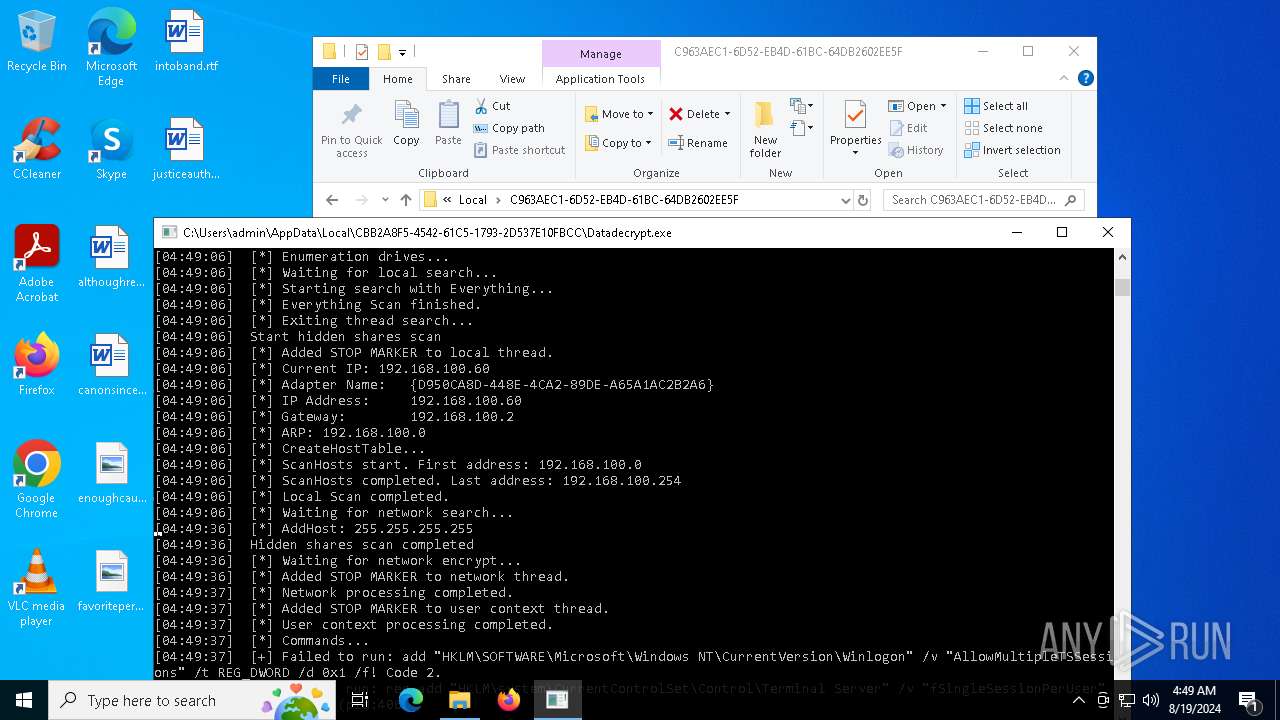Click the taskbar search box
Viewport: 1280px width, 720px height.
[x=192, y=700]
